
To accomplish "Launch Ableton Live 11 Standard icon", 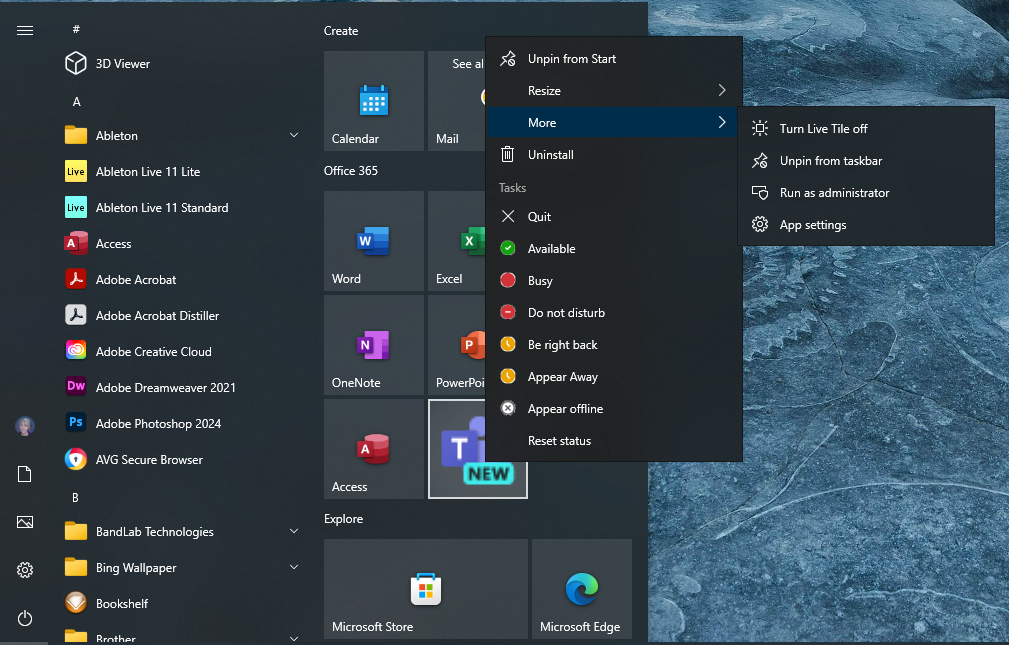I will point(76,207).
